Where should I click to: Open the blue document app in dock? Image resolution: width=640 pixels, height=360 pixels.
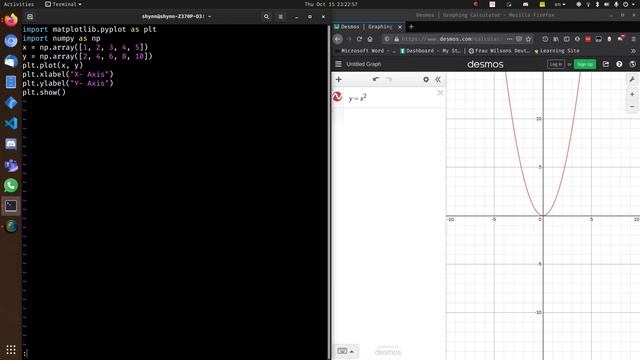click(x=11, y=82)
